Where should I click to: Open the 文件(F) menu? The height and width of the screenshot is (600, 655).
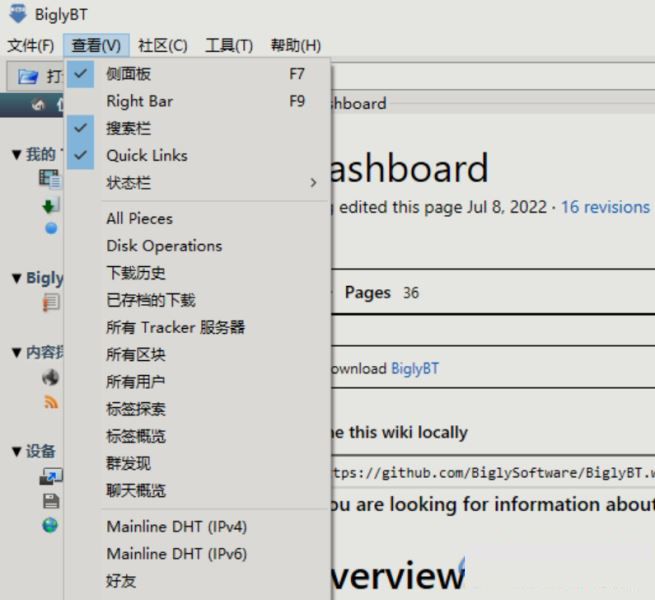tap(30, 45)
